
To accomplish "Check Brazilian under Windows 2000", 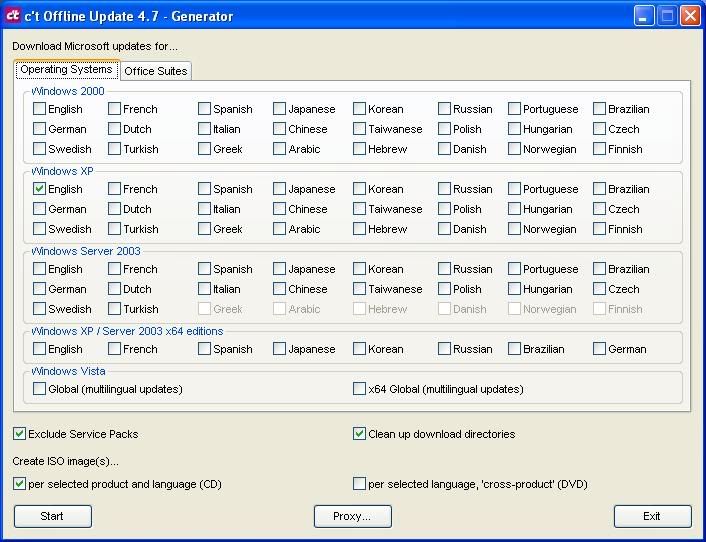I will (599, 108).
